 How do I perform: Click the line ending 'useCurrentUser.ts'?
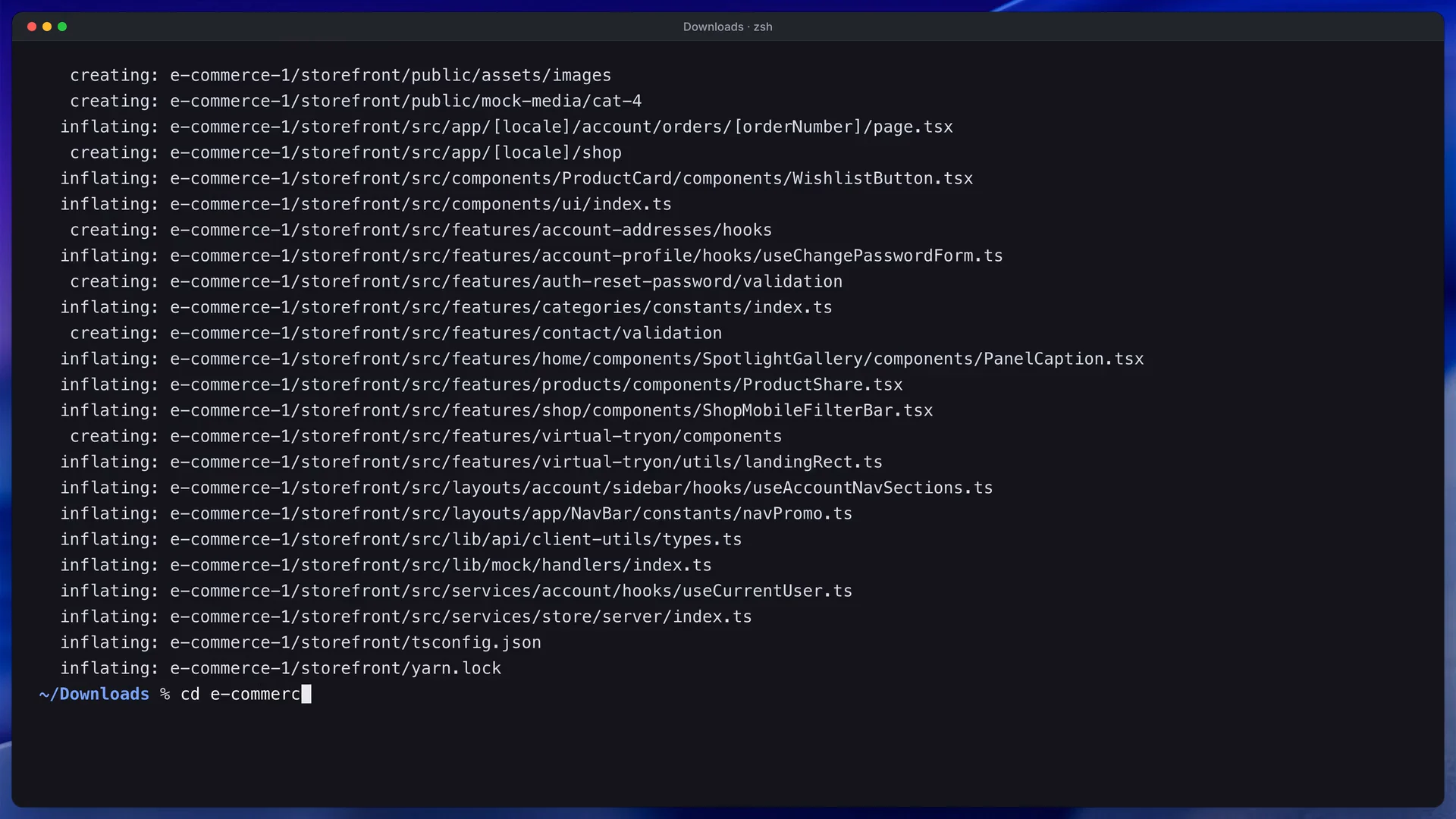pos(457,591)
